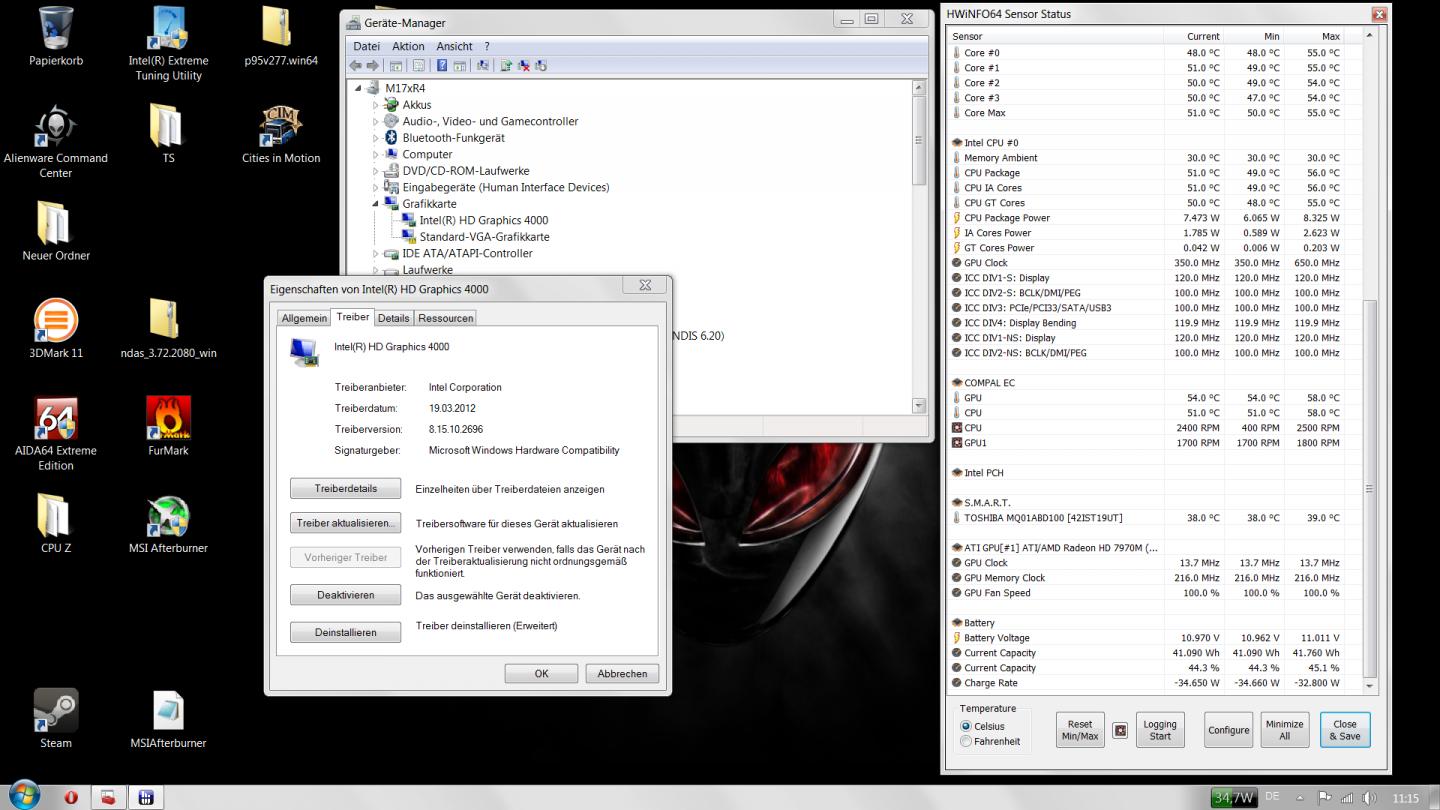
Task: Launch the Steam desktop shortcut
Action: tap(56, 719)
